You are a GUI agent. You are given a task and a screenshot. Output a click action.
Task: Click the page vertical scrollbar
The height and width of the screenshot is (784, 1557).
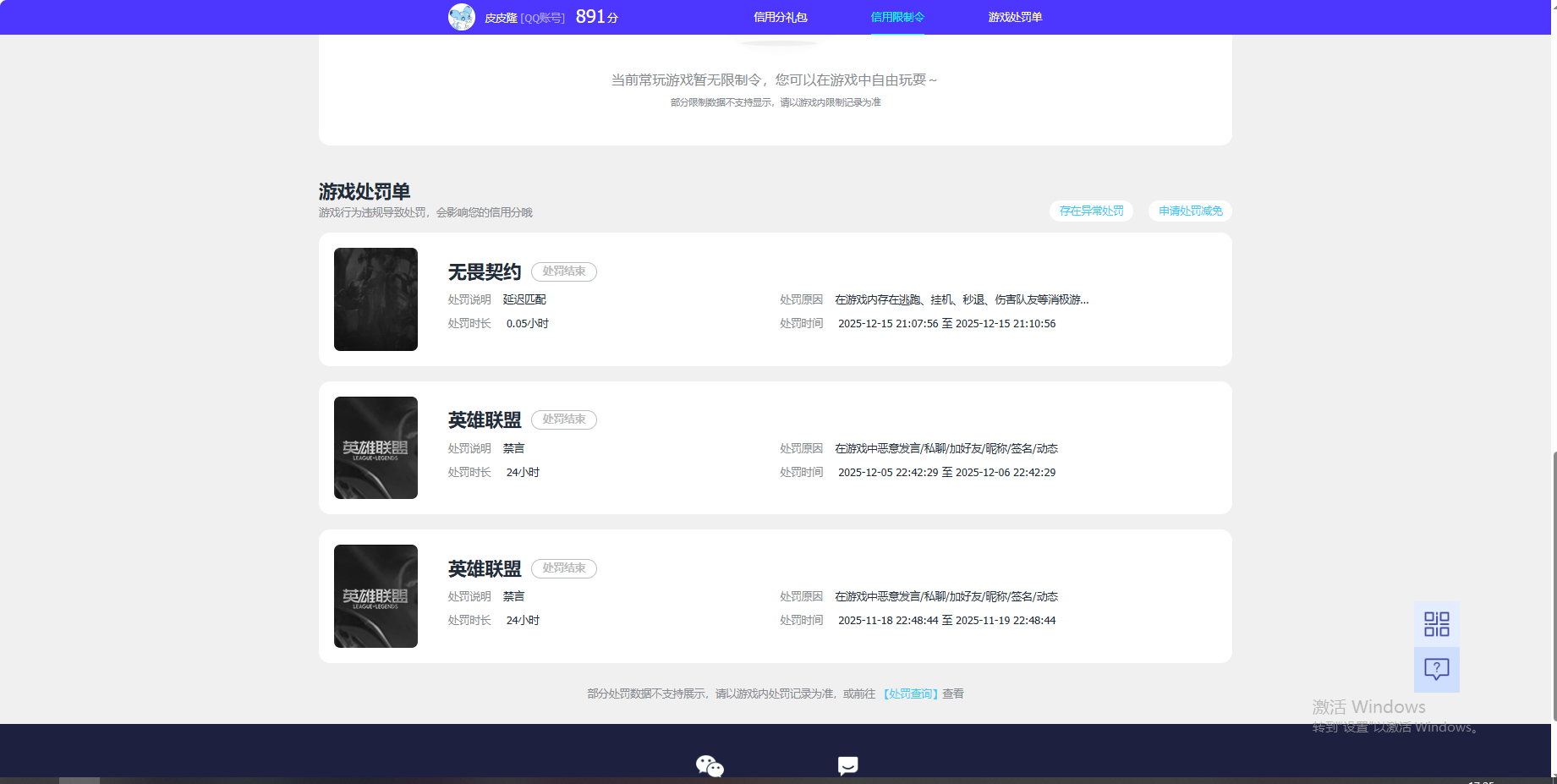1554,586
